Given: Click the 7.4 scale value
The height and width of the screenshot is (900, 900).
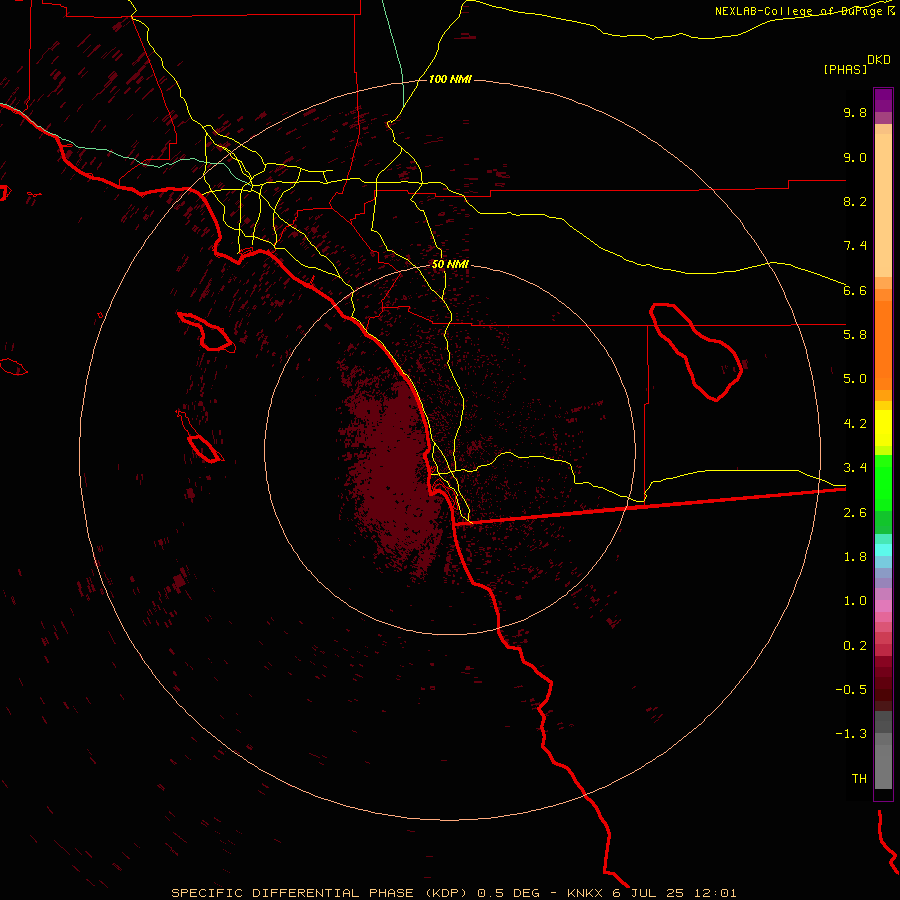Looking at the screenshot, I should point(855,246).
